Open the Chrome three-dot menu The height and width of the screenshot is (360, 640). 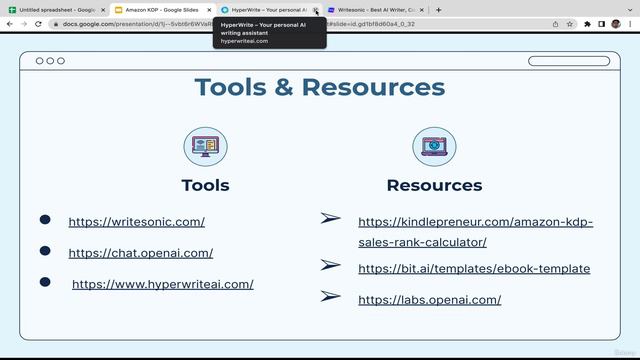click(x=630, y=24)
